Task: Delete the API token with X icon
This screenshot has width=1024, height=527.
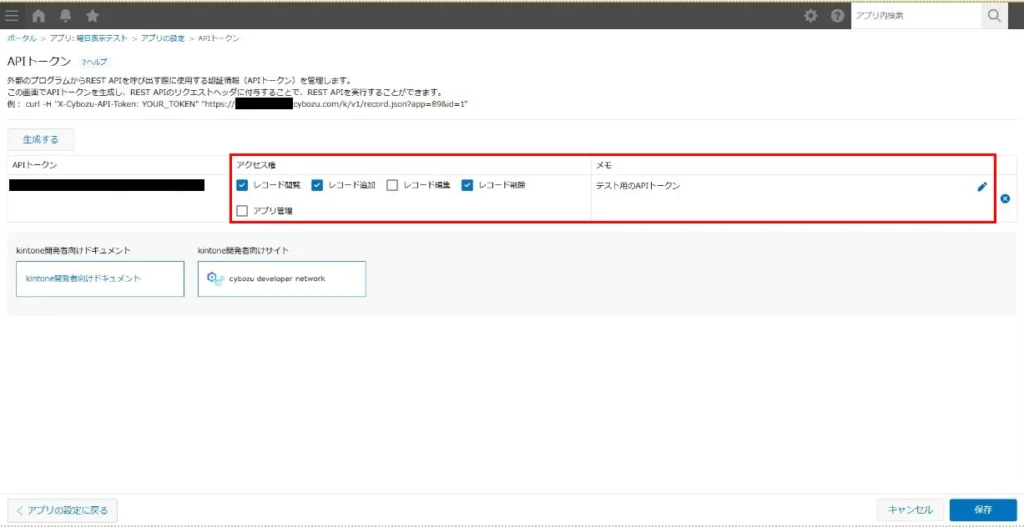Action: click(1004, 199)
